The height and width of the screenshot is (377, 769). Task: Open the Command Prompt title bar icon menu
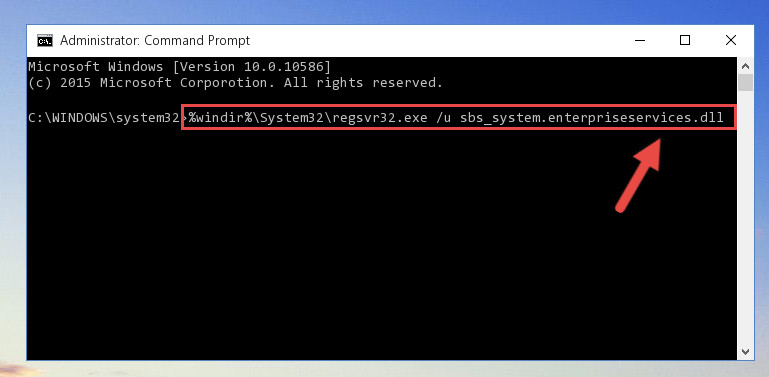pyautogui.click(x=45, y=41)
